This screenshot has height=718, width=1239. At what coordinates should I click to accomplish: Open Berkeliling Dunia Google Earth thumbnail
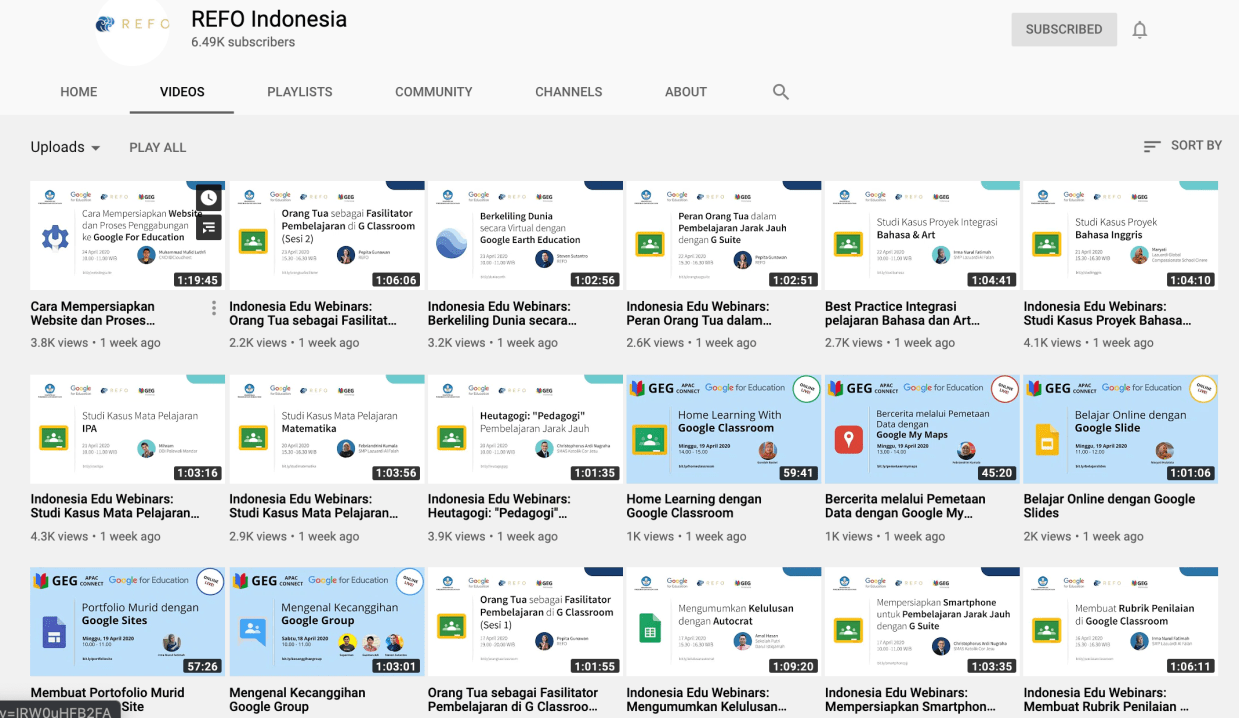click(x=525, y=235)
